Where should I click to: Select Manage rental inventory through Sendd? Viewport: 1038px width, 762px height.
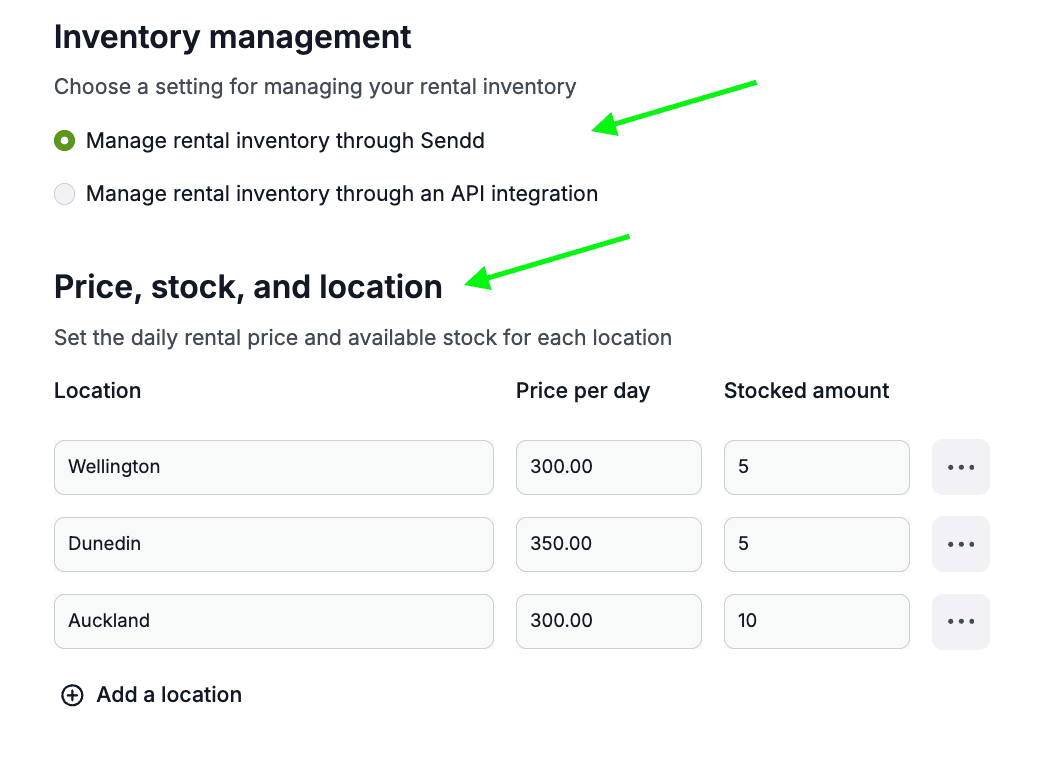click(65, 141)
